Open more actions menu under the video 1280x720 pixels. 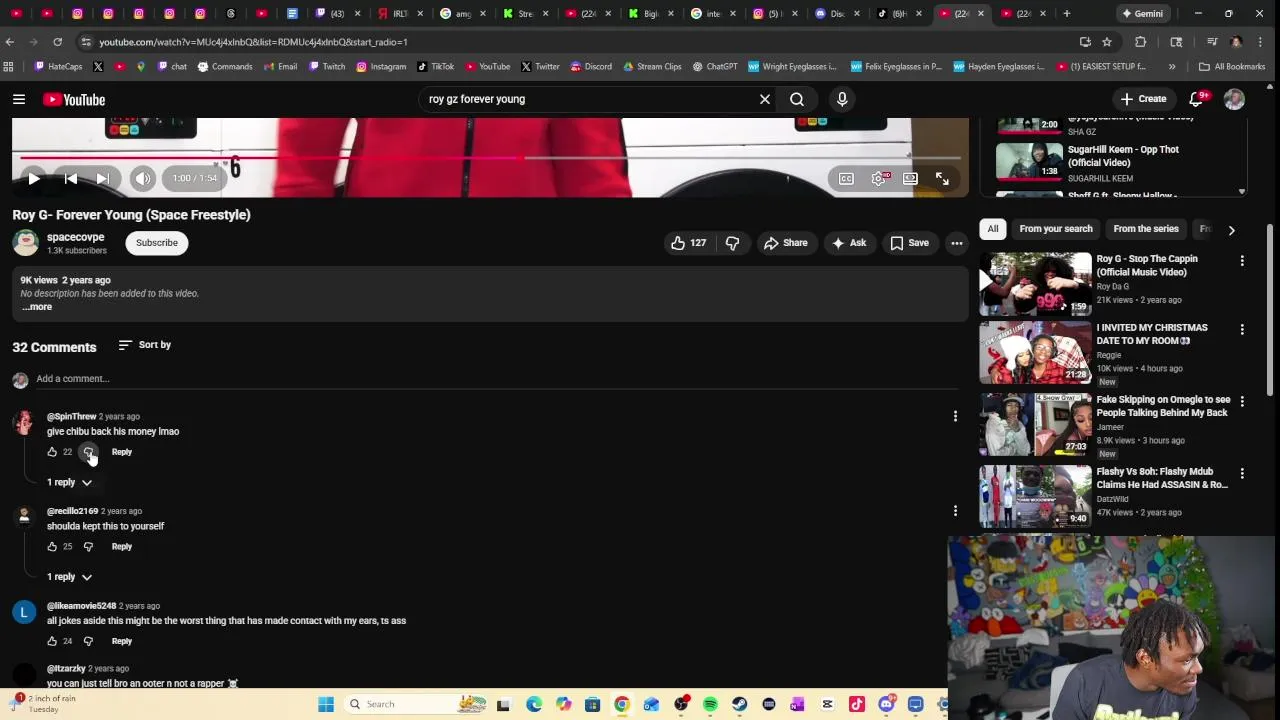coord(957,243)
